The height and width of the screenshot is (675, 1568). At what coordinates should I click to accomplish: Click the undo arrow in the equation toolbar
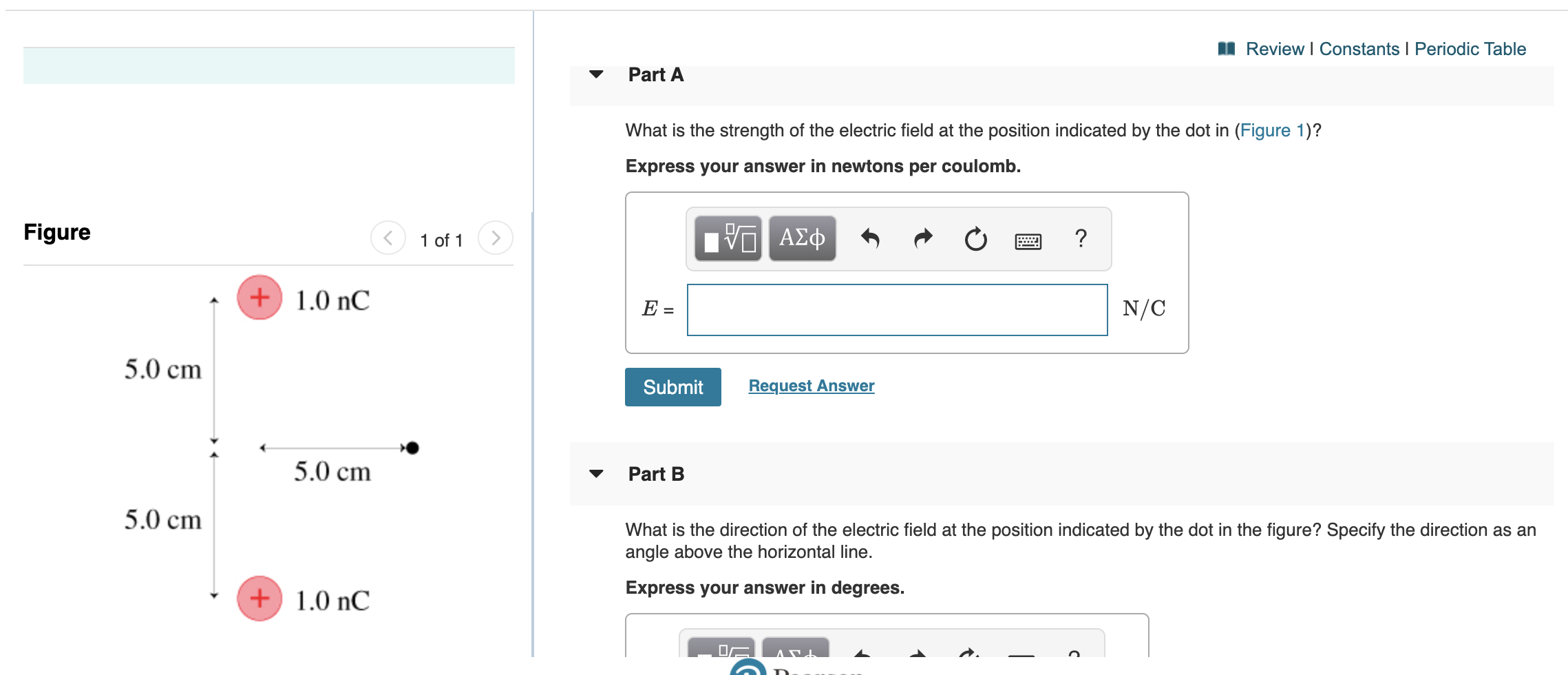(871, 238)
